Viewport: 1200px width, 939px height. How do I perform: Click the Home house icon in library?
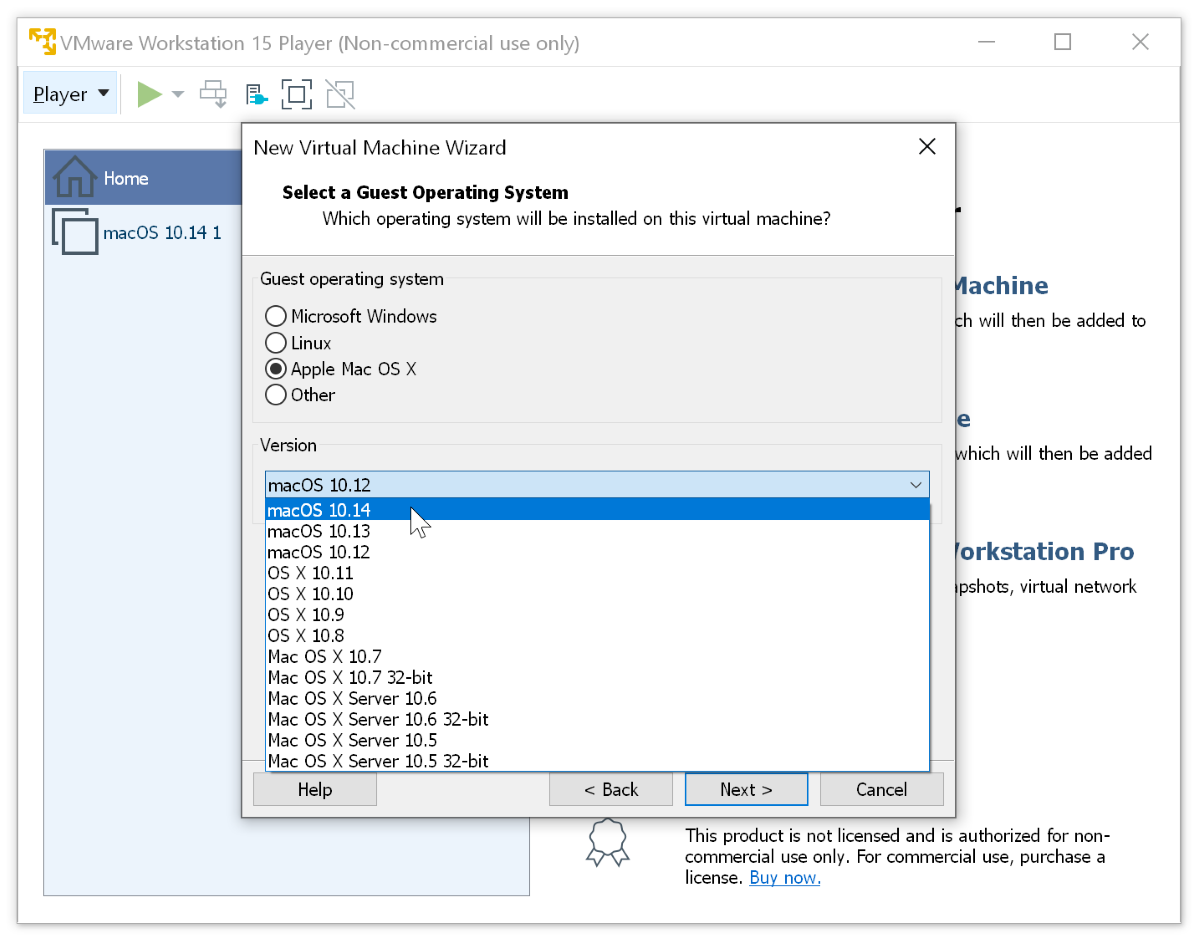tap(75, 178)
